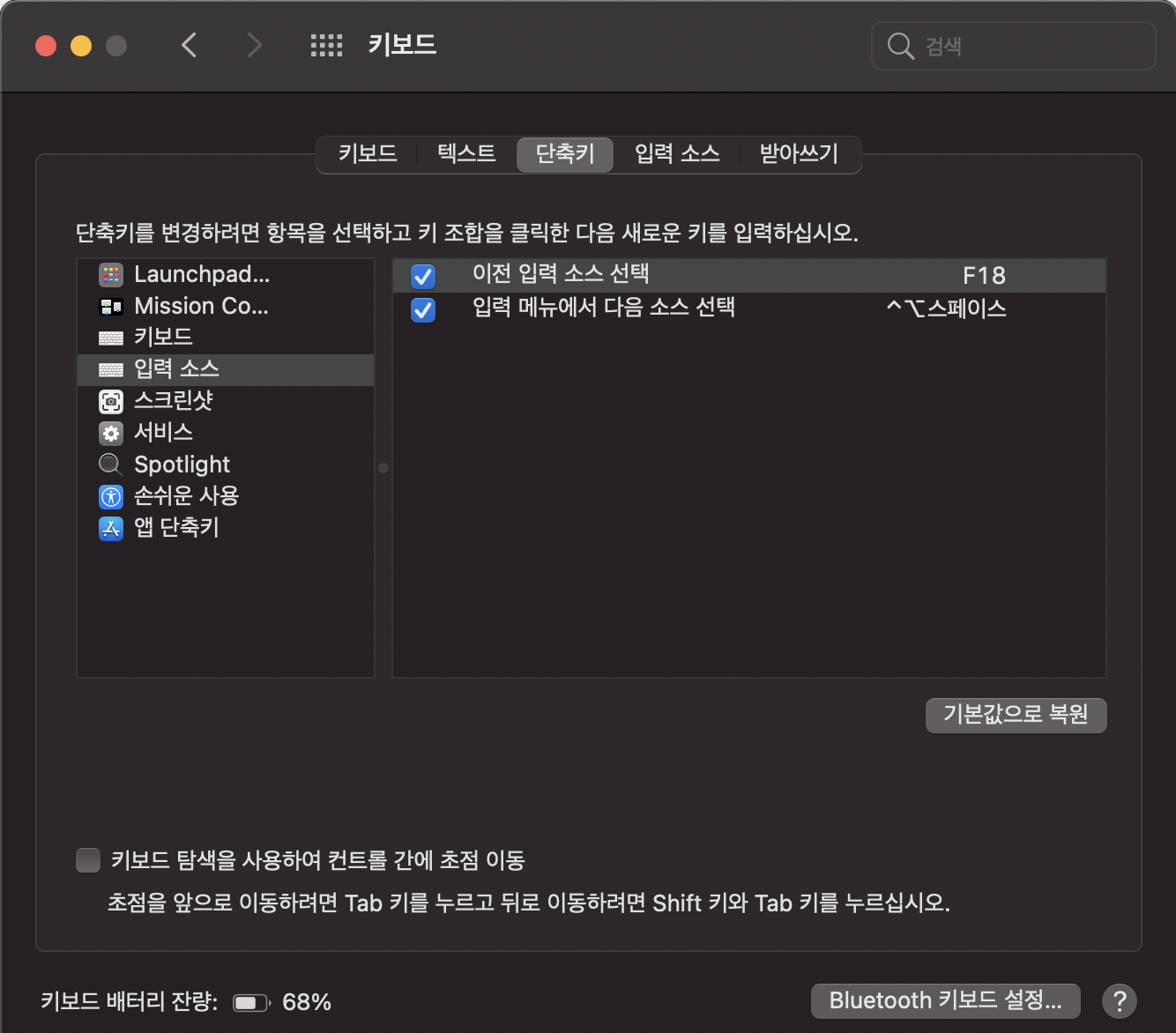Select 앱 단축키 category text
This screenshot has width=1176, height=1033.
tap(176, 528)
